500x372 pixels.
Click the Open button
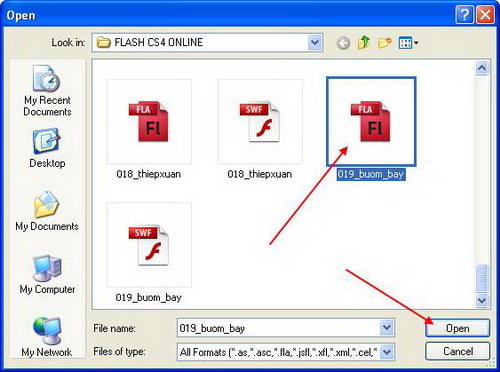458,328
